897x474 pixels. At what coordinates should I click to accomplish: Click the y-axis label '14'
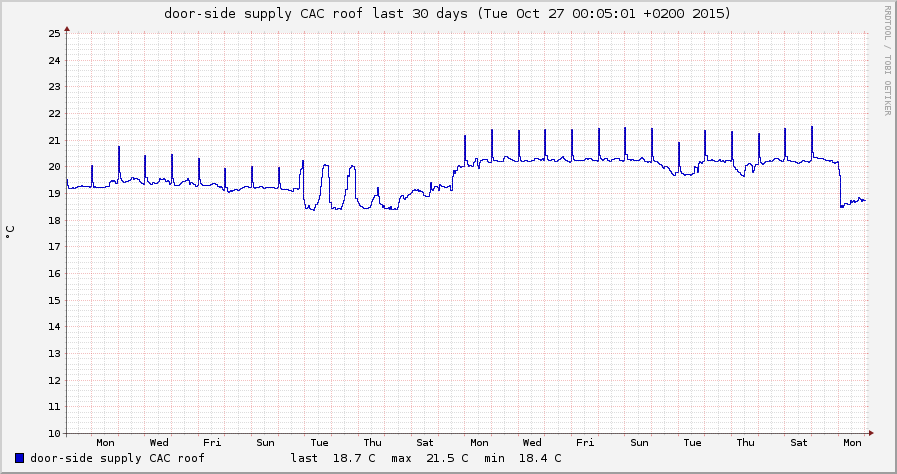click(x=54, y=327)
